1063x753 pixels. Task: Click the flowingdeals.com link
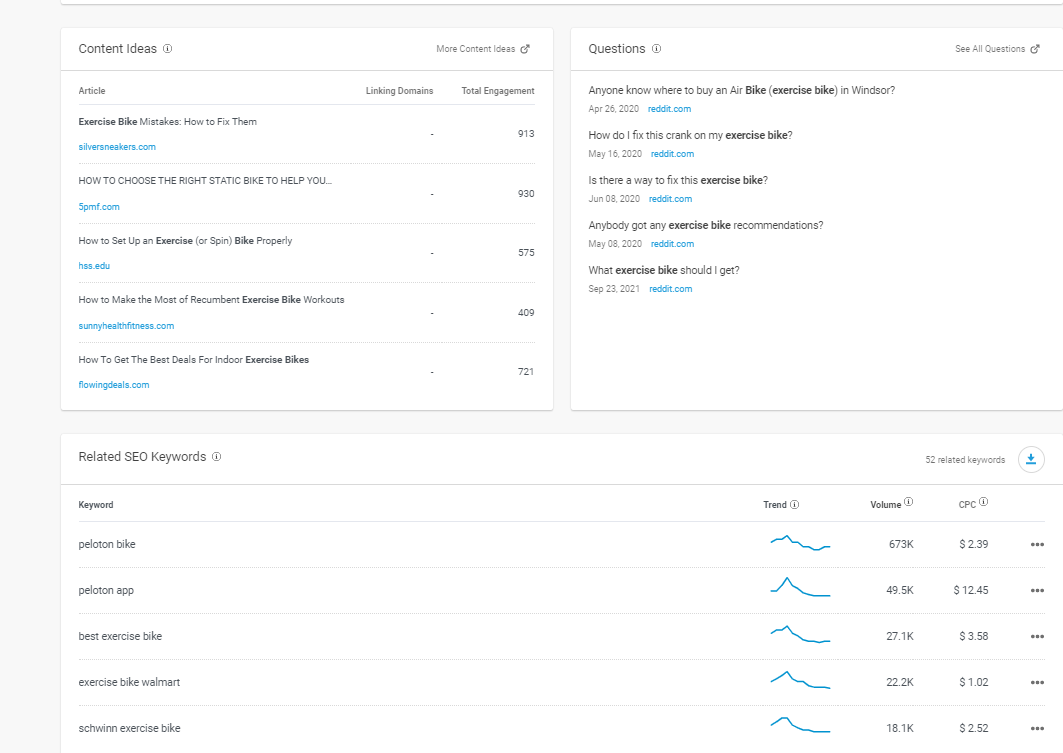coord(114,385)
